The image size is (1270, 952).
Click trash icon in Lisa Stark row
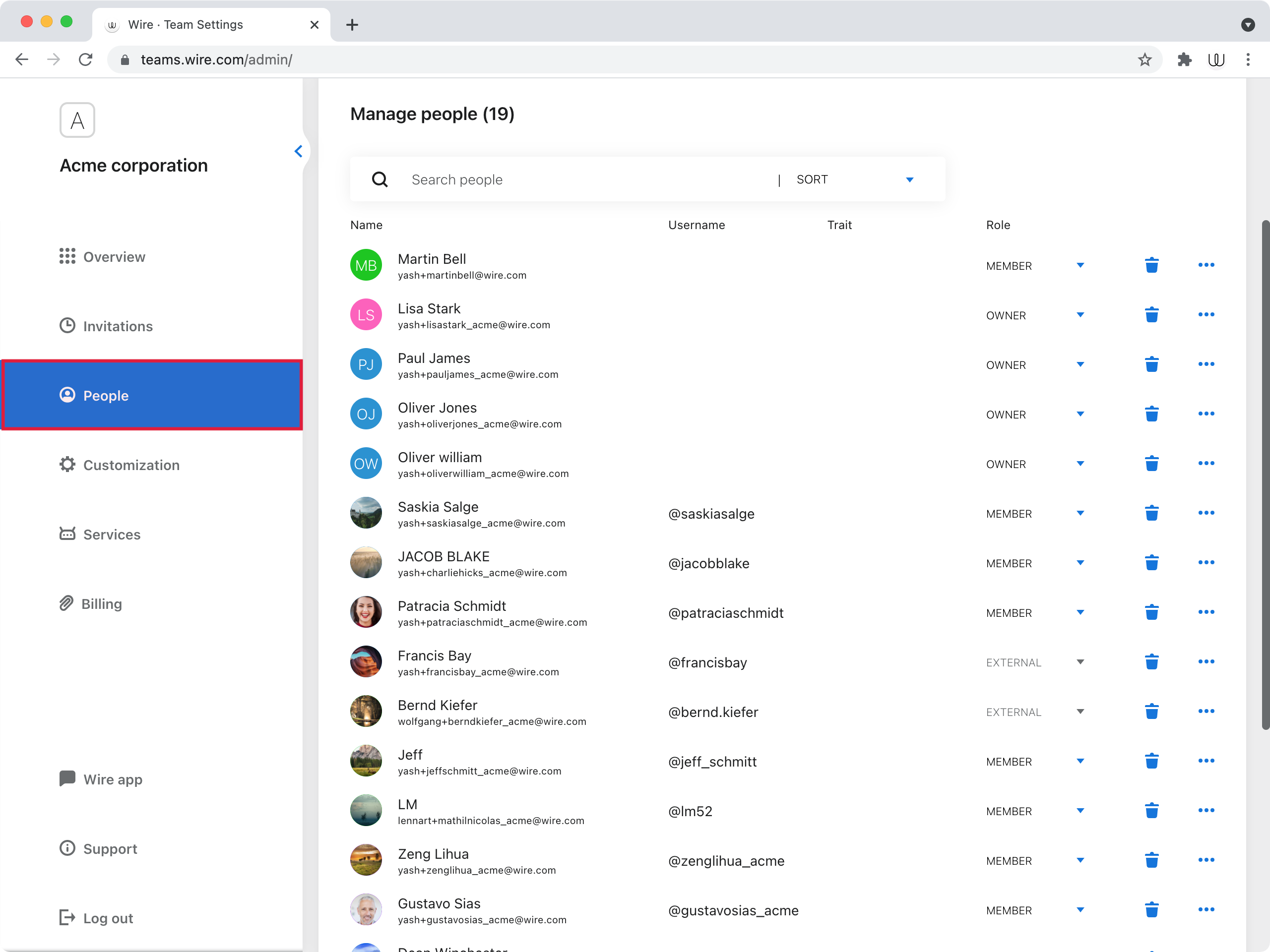(1151, 314)
